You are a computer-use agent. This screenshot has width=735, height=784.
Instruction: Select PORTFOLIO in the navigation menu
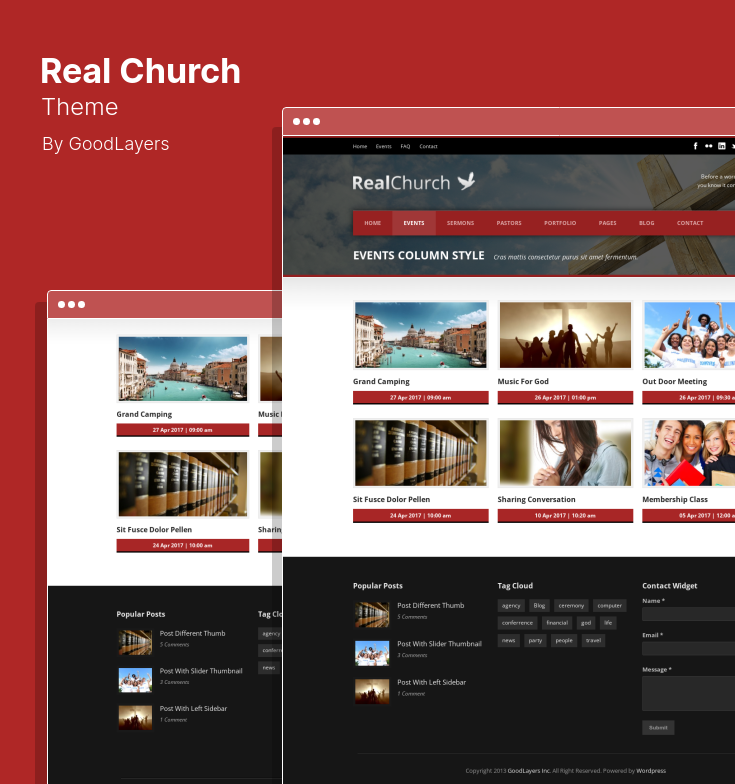(560, 223)
